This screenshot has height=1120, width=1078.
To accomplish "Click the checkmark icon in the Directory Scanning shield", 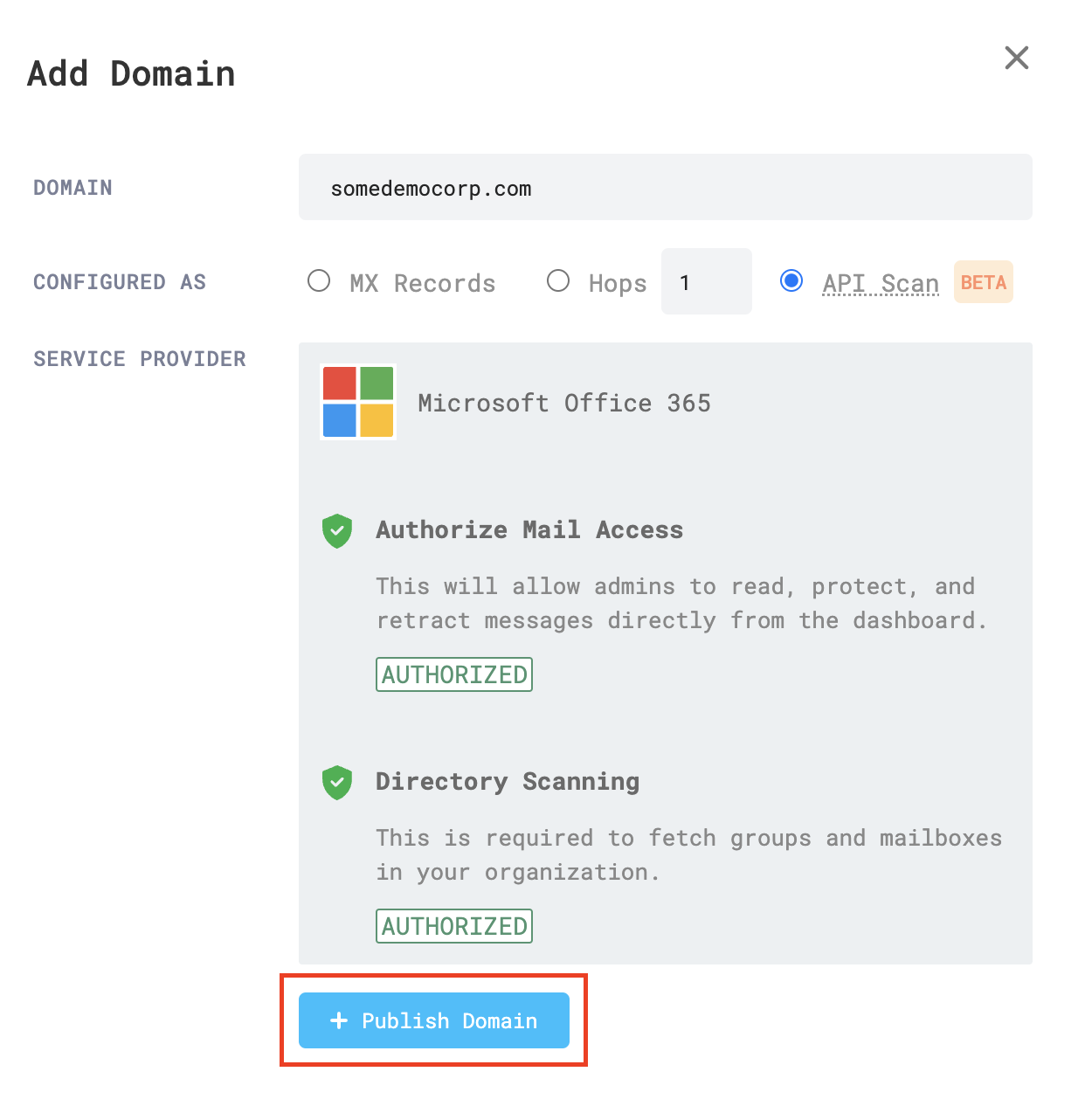I will point(337,783).
